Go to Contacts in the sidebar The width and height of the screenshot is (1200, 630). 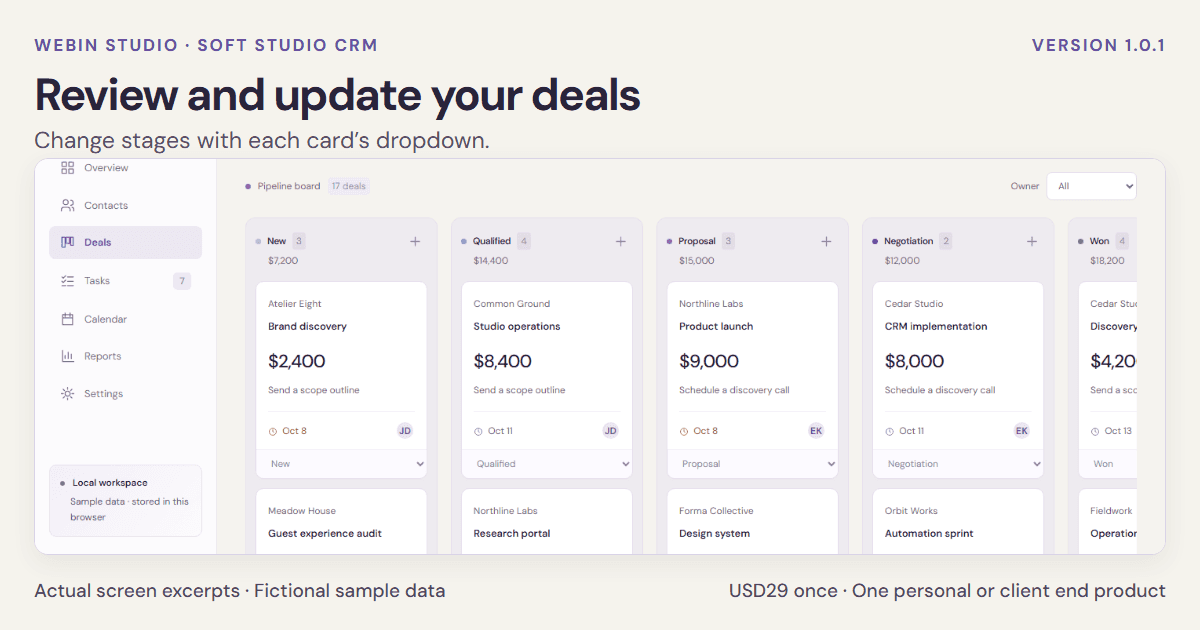125,205
